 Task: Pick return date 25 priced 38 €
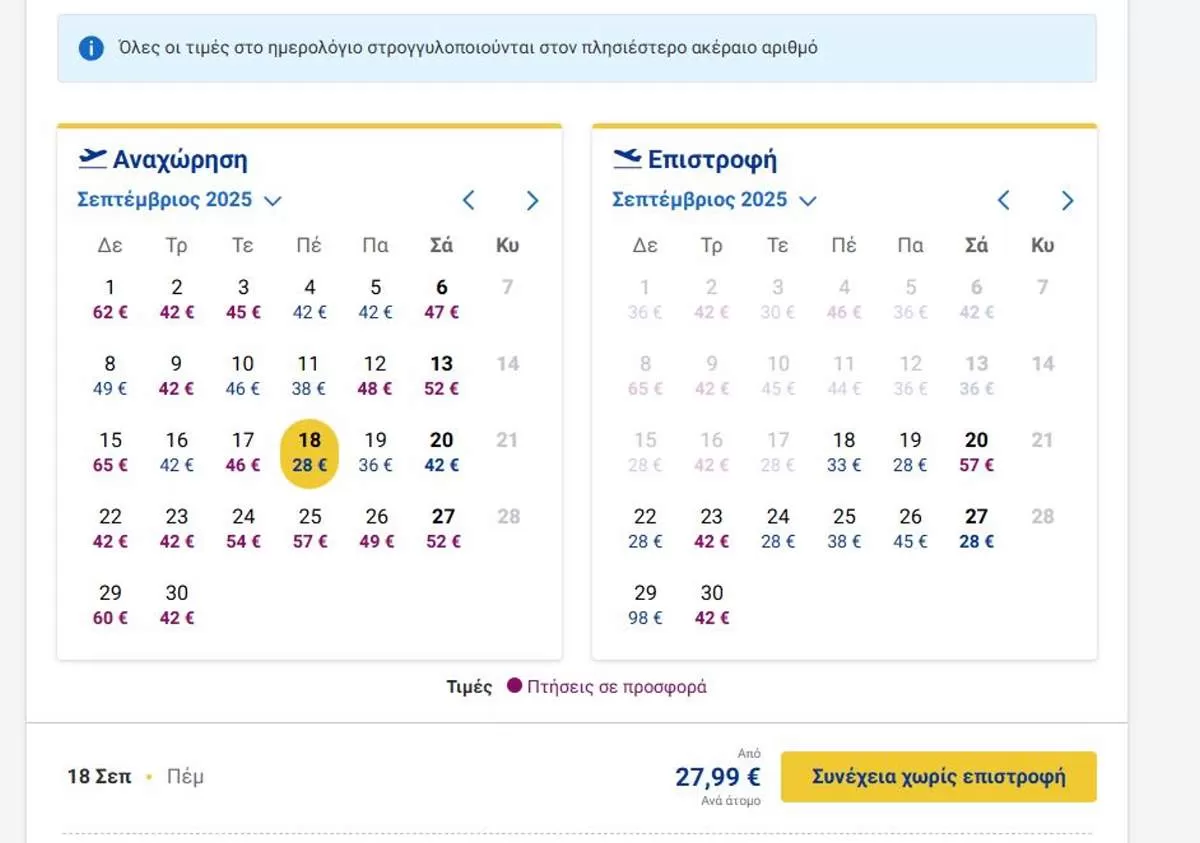[844, 529]
